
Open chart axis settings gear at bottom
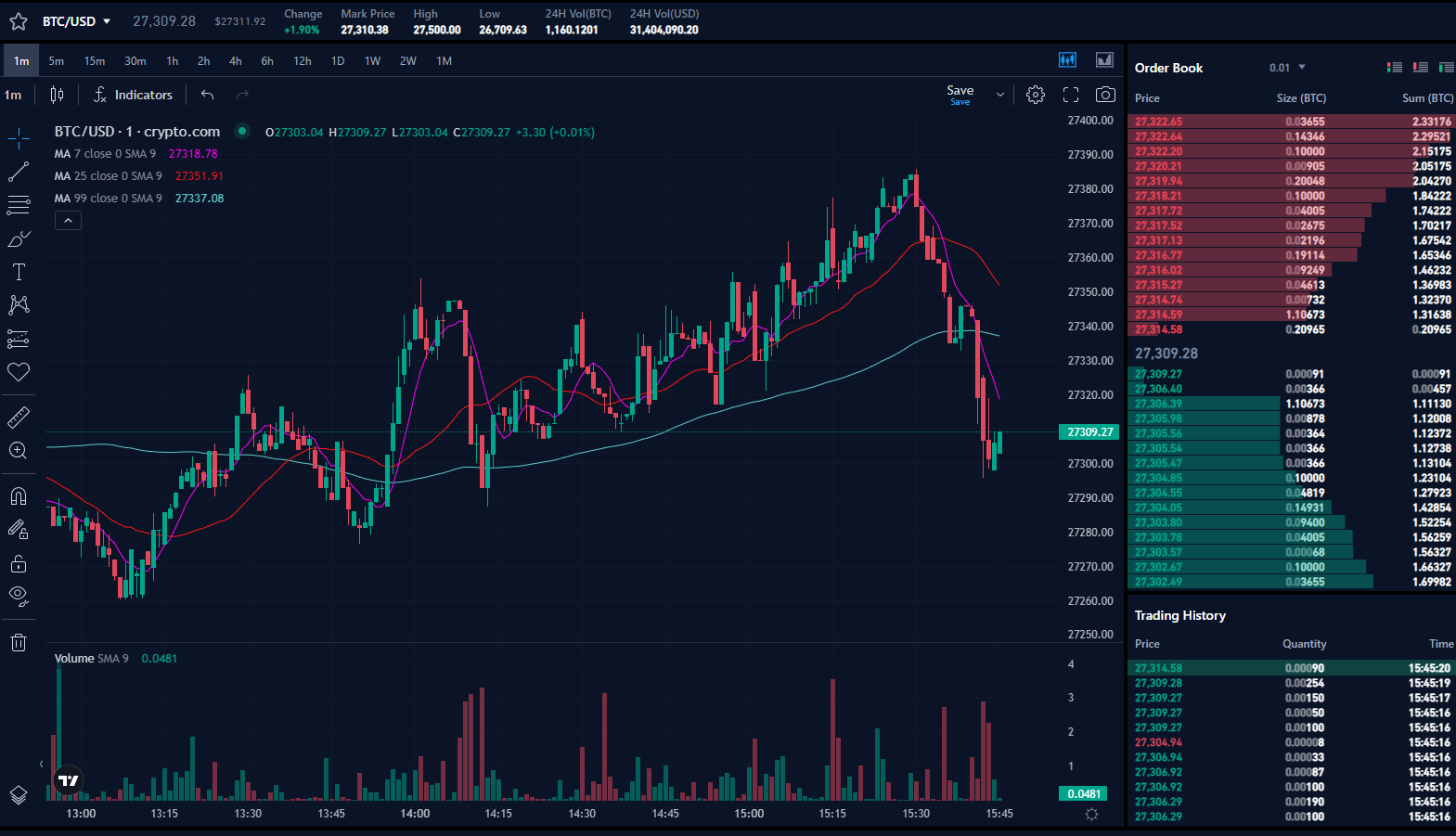click(x=1091, y=814)
